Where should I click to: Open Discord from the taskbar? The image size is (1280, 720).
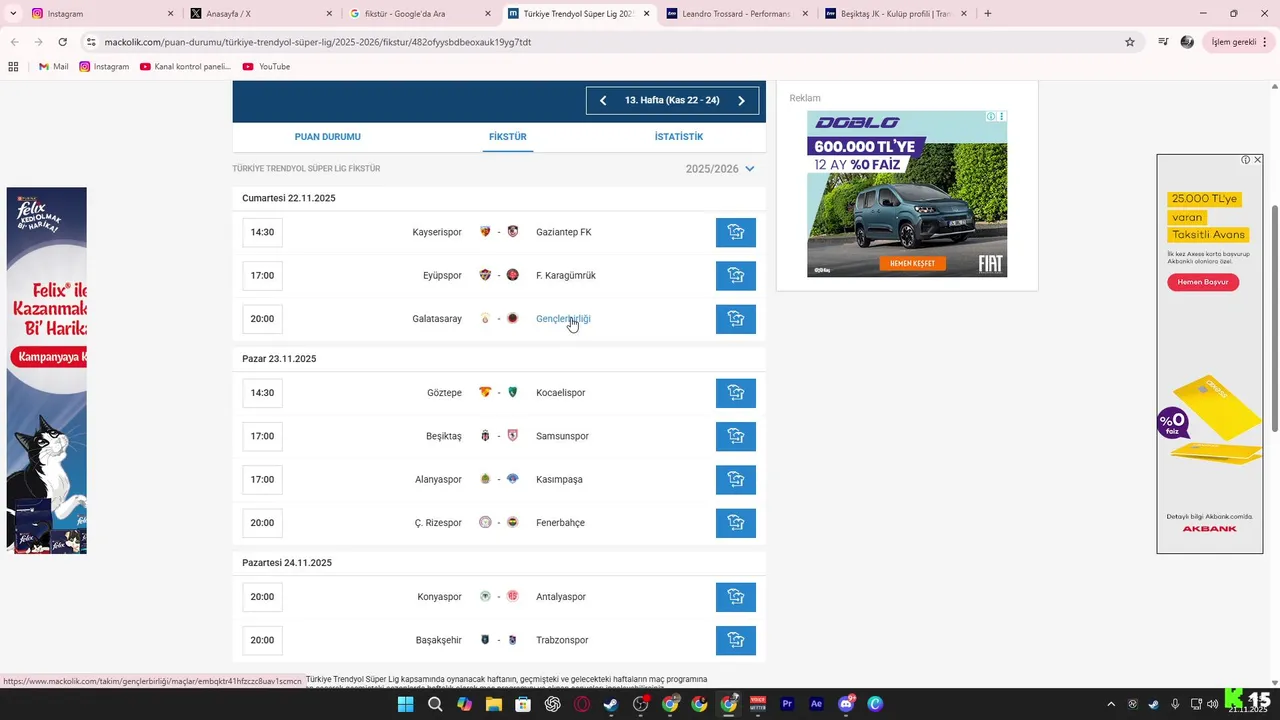point(846,704)
